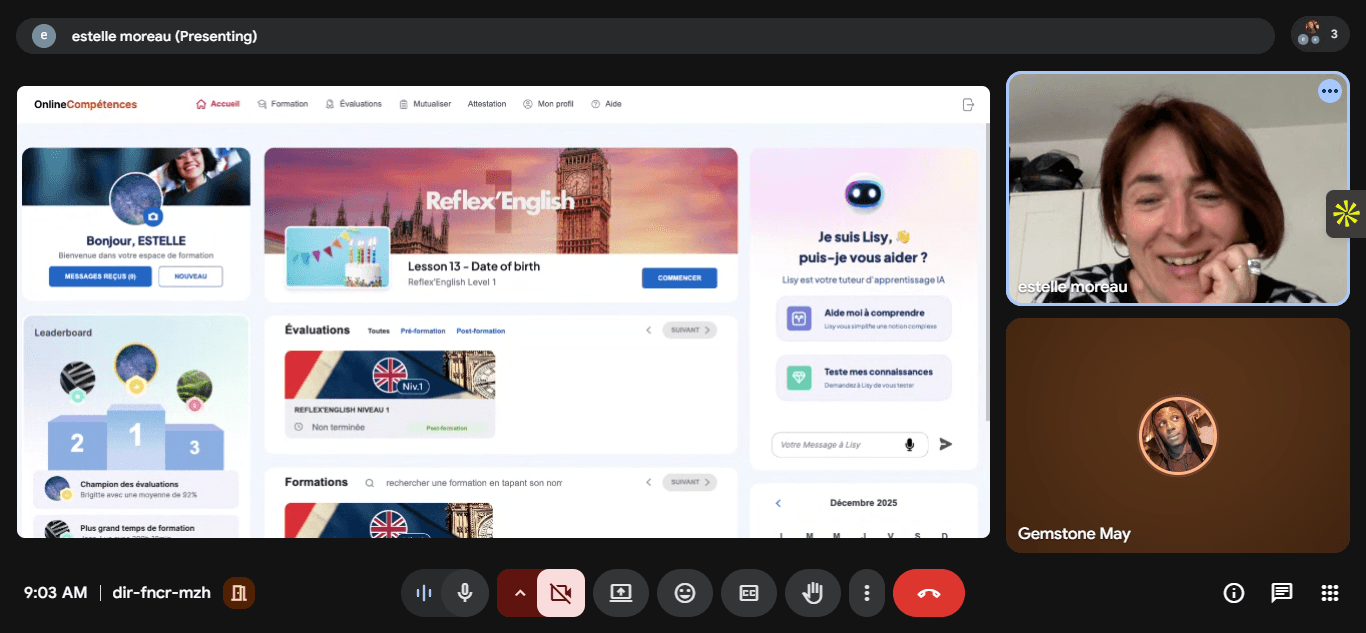Open the yellow asterisk side panel tab
Image resolution: width=1366 pixels, height=633 pixels.
(1346, 214)
